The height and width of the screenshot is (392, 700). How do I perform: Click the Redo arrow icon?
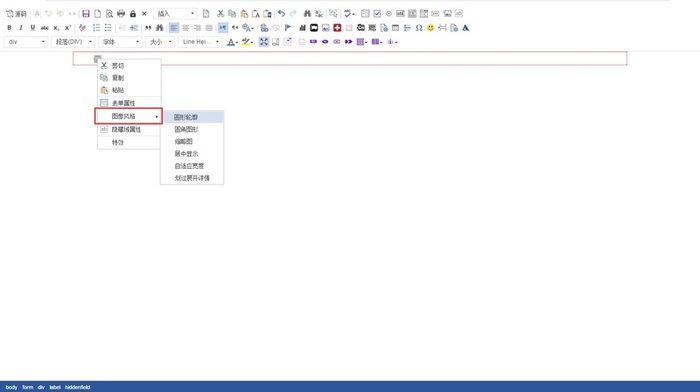pos(293,14)
